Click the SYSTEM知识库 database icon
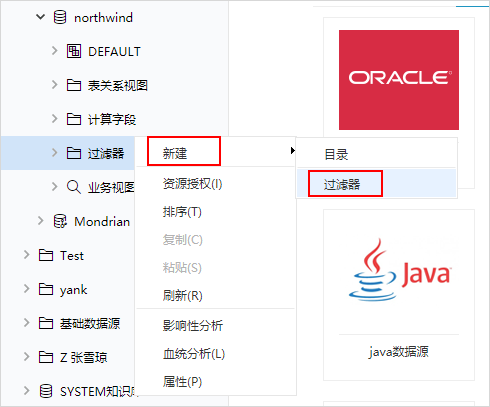This screenshot has height=407, width=490. tap(46, 391)
